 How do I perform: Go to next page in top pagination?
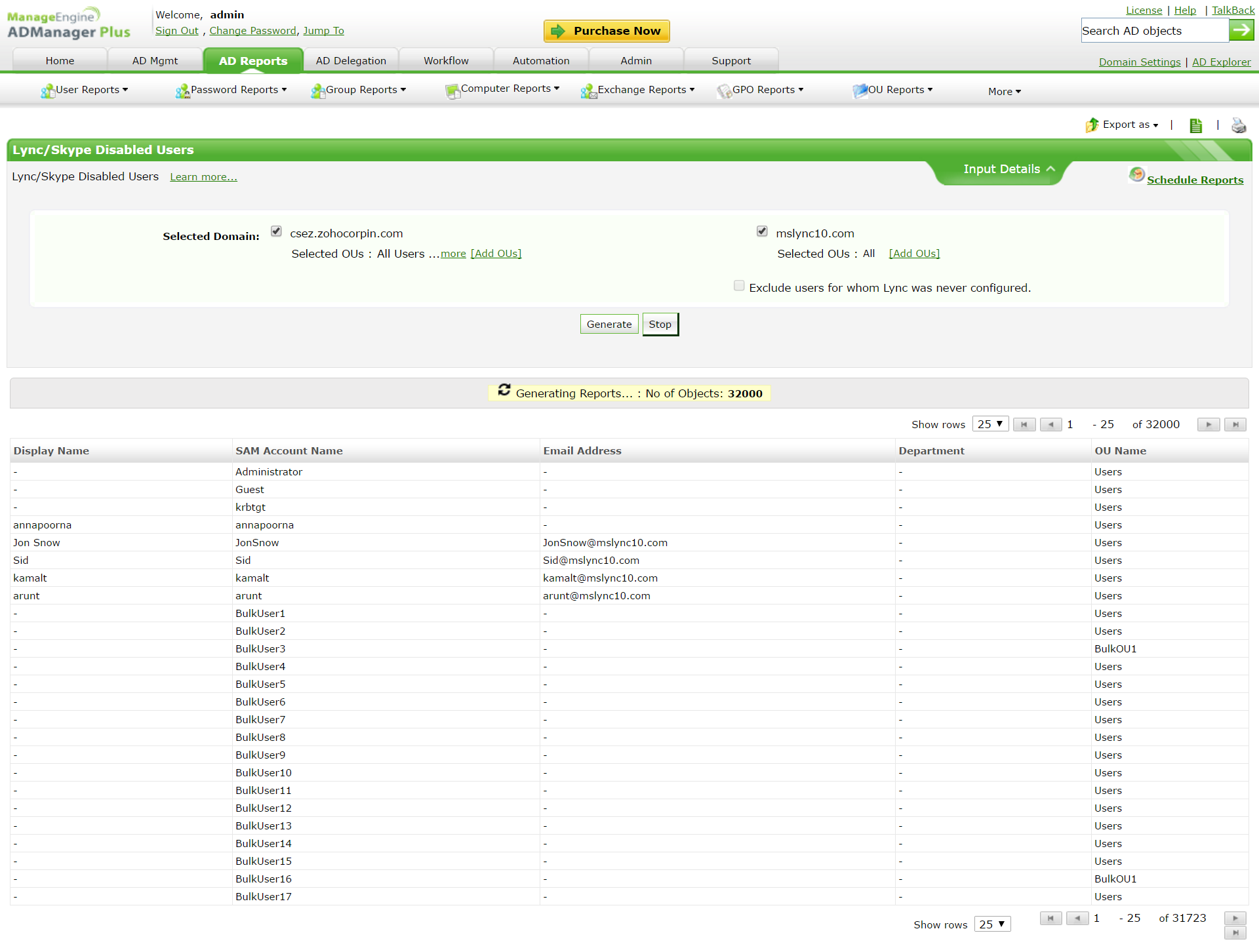click(1208, 424)
